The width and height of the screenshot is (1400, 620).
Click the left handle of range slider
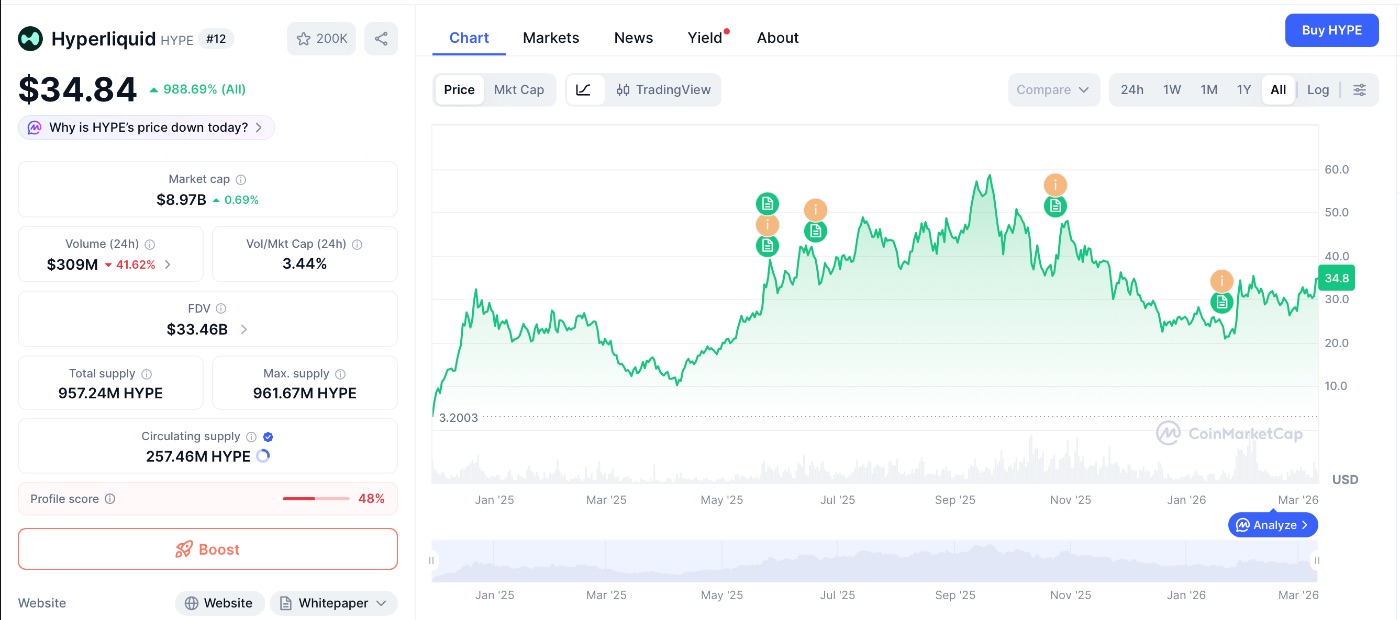(432, 561)
